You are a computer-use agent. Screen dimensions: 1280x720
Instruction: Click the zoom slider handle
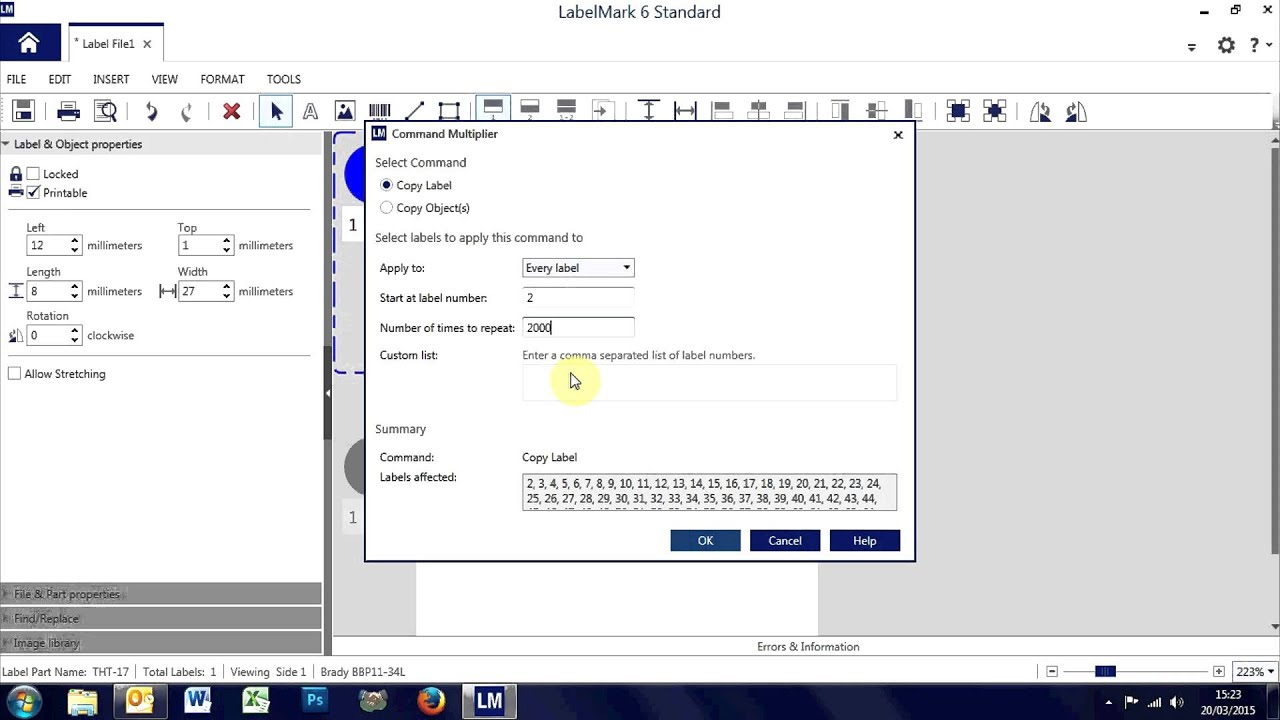[x=1105, y=672]
